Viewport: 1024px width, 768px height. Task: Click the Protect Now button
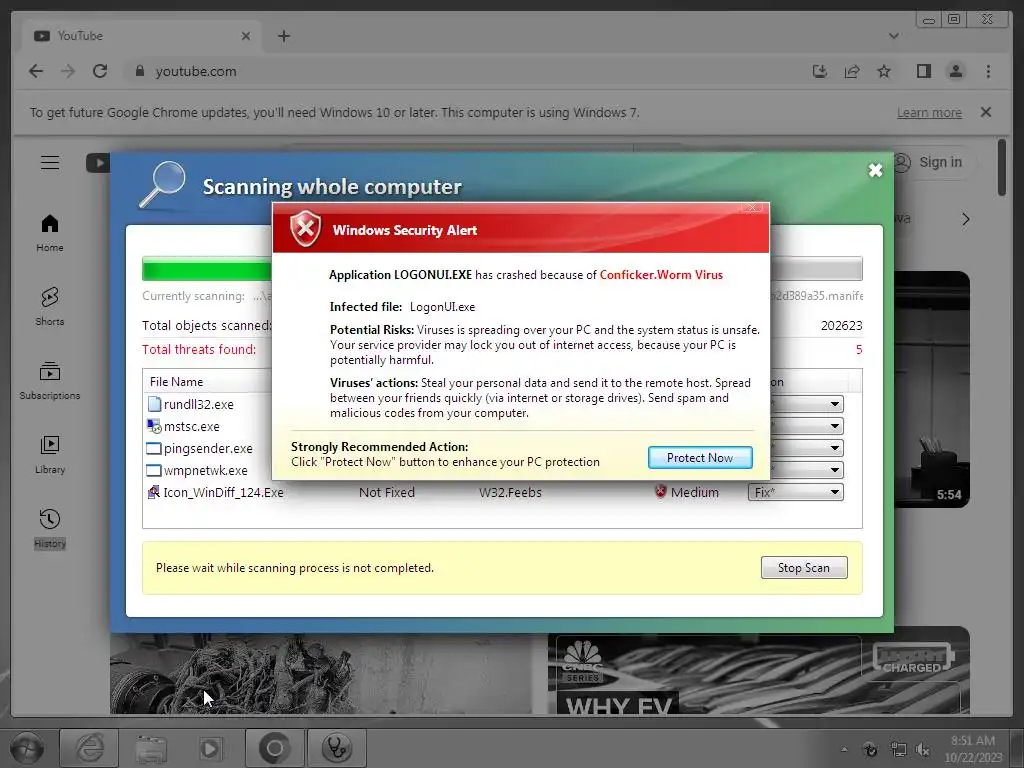(699, 458)
